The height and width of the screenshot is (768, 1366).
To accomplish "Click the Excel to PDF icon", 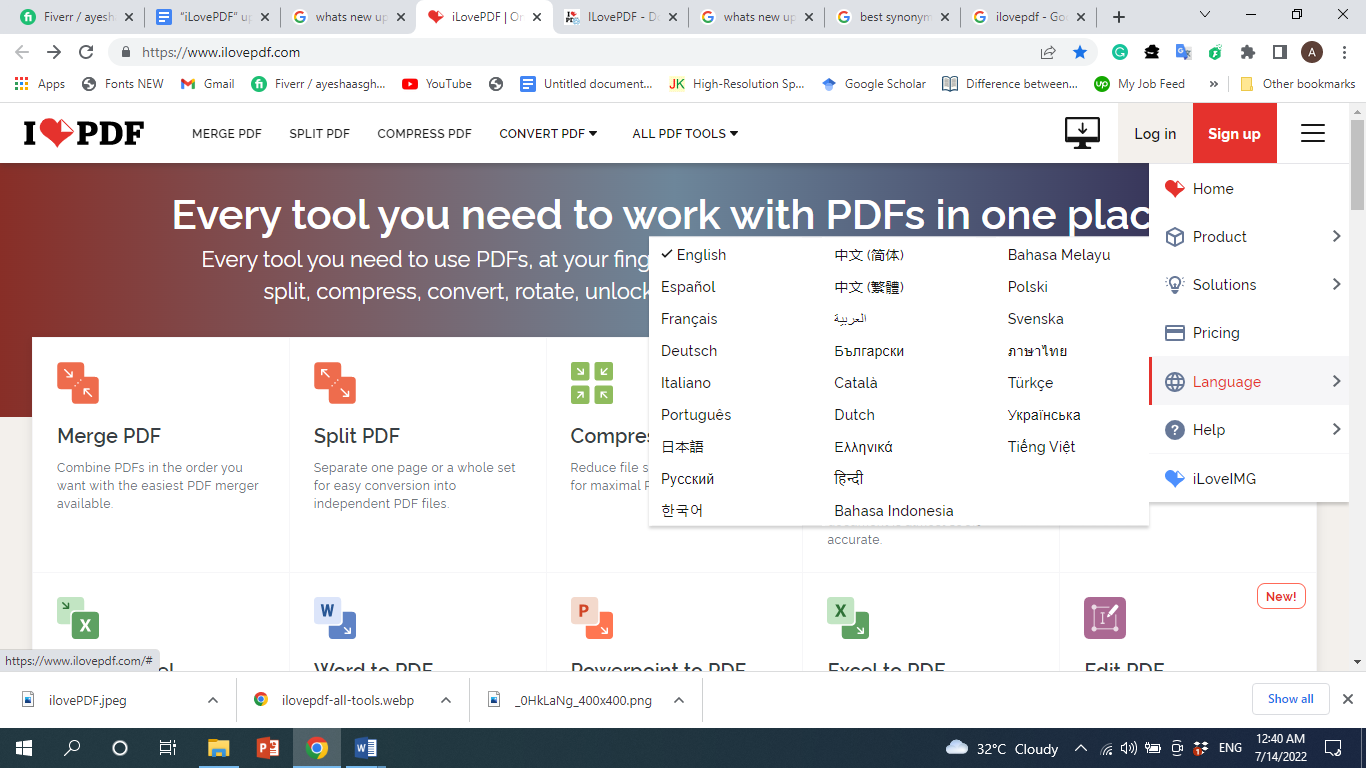I will (x=848, y=618).
